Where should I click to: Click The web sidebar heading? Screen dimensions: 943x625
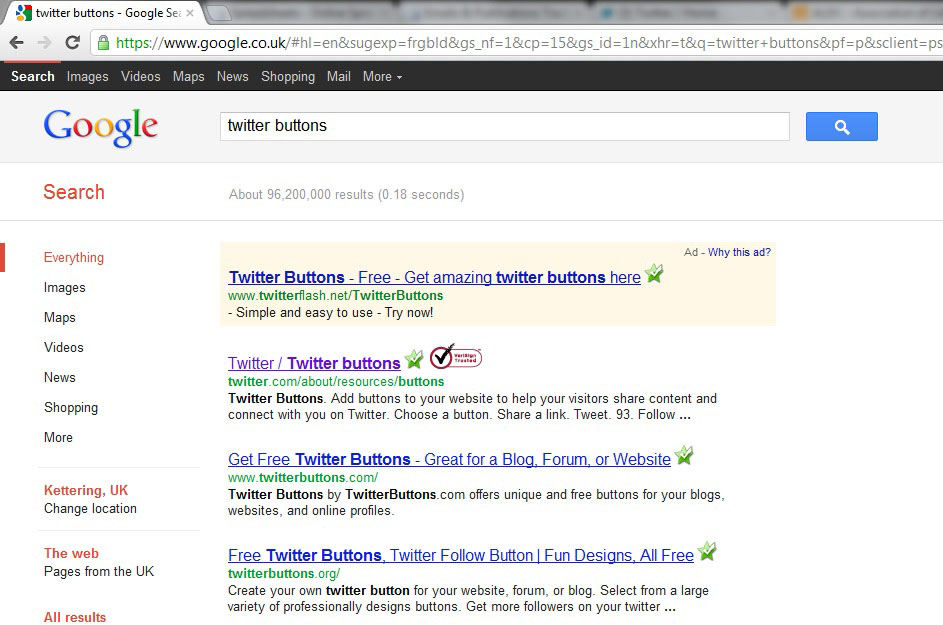(x=71, y=553)
